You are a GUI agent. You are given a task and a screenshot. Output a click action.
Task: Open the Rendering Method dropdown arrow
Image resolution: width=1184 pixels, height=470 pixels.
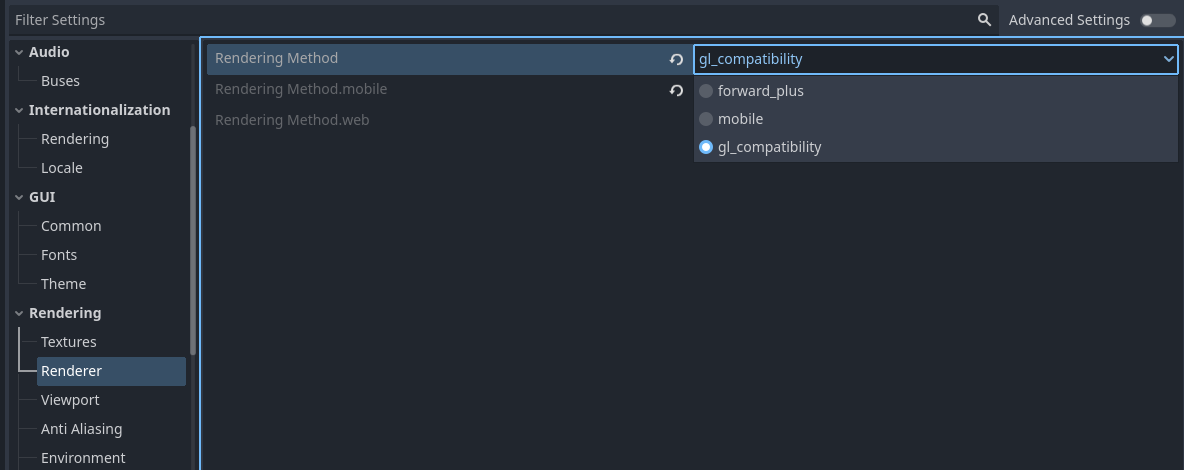coord(1168,59)
